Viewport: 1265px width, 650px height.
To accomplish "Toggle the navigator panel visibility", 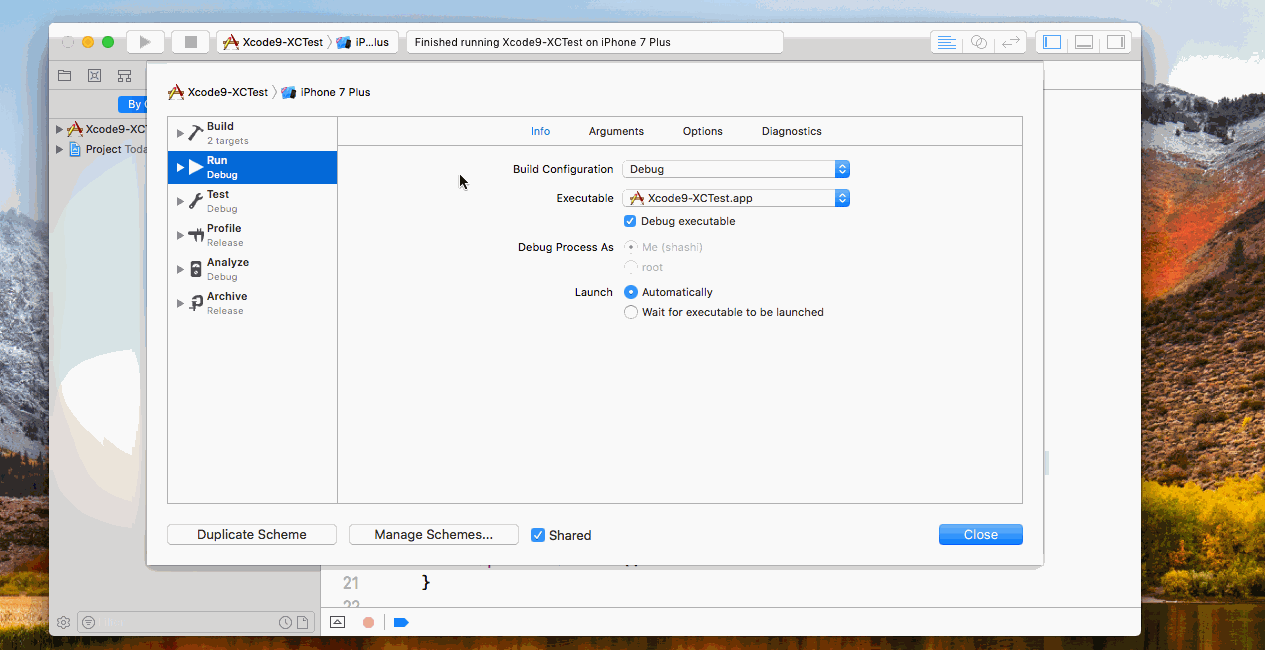I will point(1051,42).
